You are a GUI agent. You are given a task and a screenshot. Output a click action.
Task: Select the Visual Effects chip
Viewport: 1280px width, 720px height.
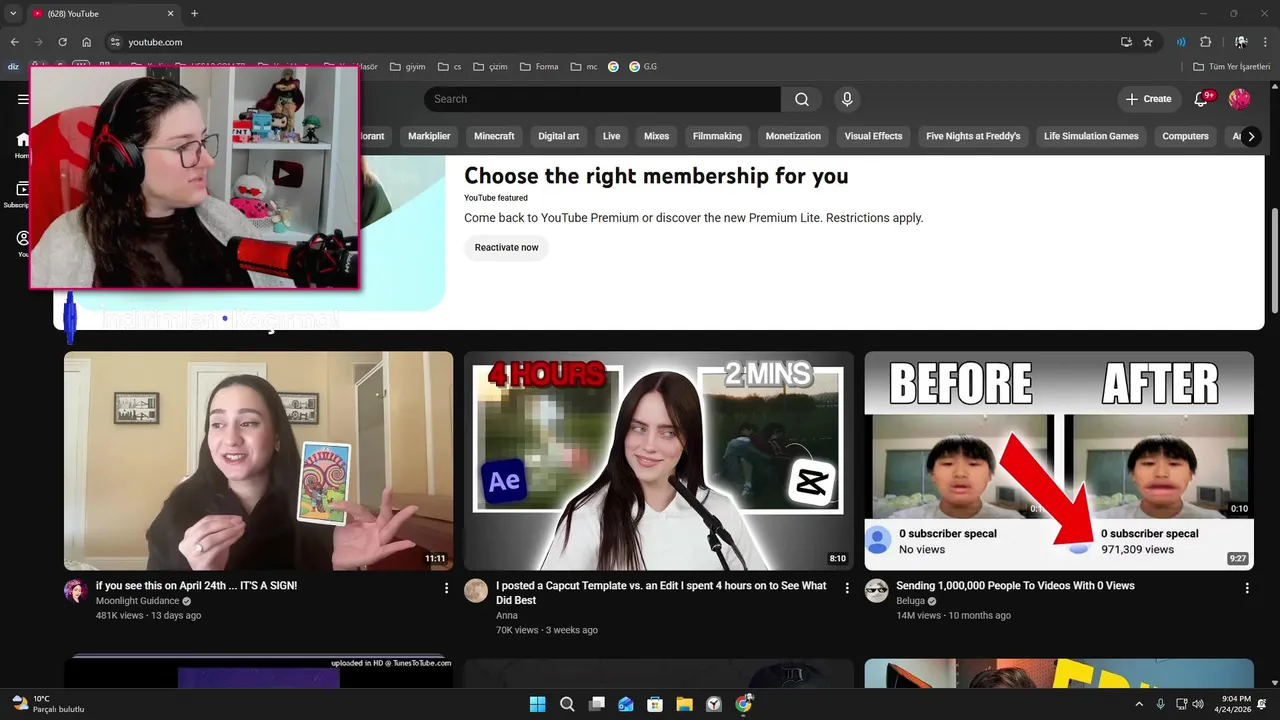click(873, 136)
